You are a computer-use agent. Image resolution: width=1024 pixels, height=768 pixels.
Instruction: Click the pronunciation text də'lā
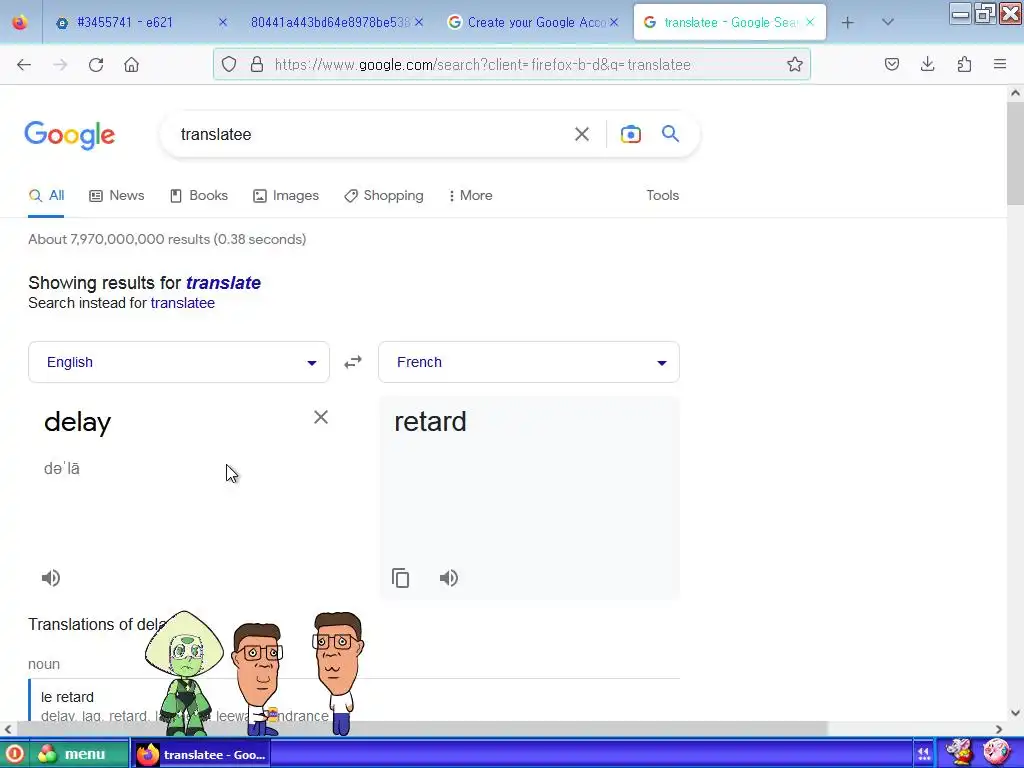click(x=61, y=468)
